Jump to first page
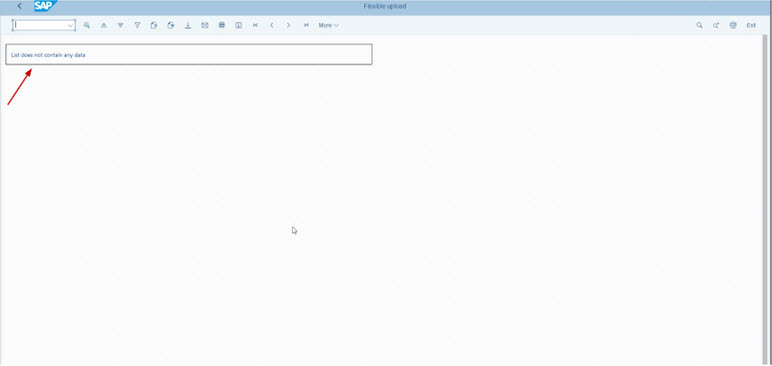Viewport: 772px width, 366px height. (255, 25)
